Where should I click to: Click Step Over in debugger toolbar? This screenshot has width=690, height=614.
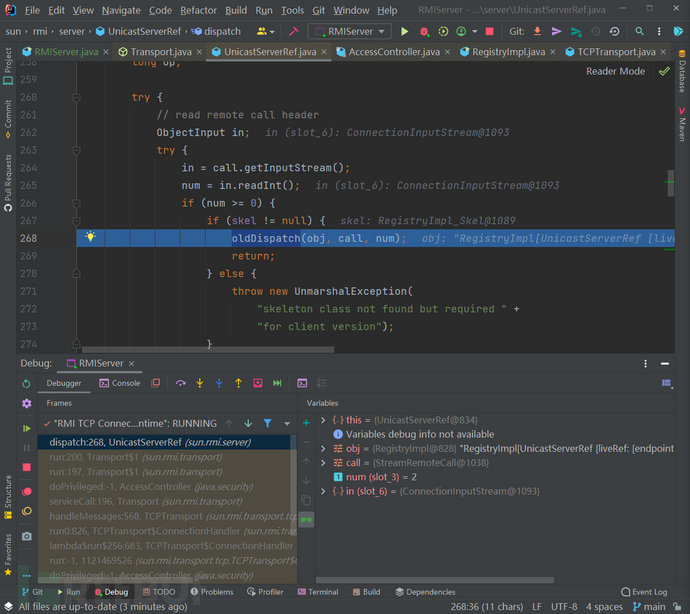pyautogui.click(x=180, y=383)
